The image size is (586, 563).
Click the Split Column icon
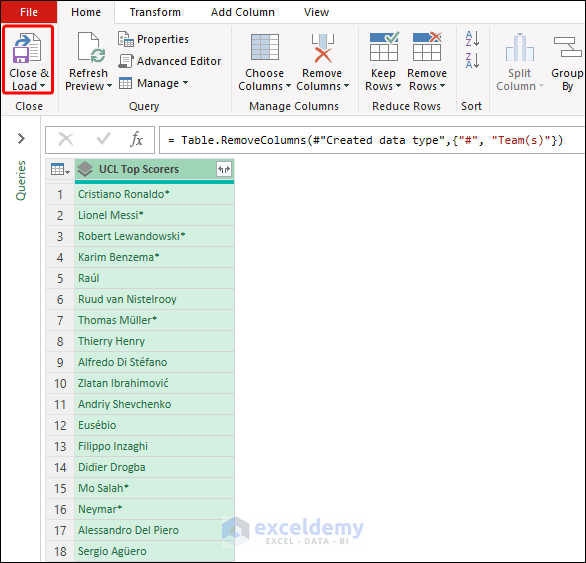[x=519, y=47]
